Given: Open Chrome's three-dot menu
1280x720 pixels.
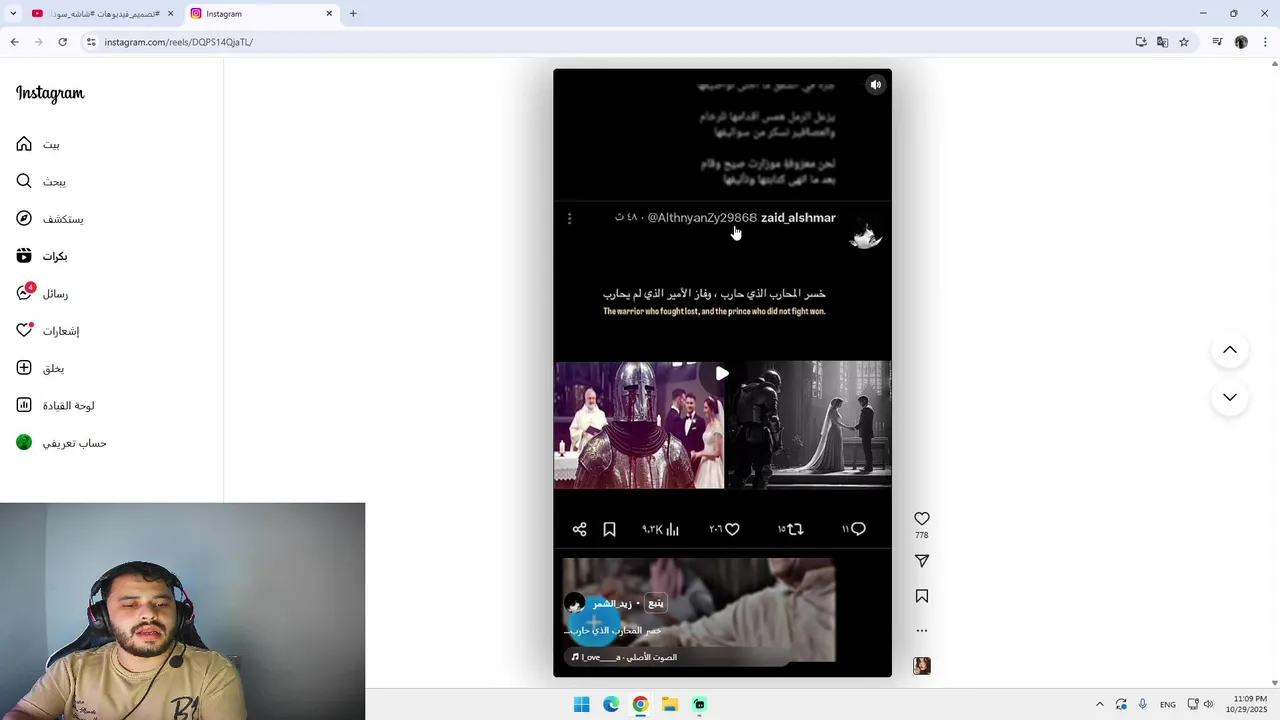Looking at the screenshot, I should pos(1265,42).
